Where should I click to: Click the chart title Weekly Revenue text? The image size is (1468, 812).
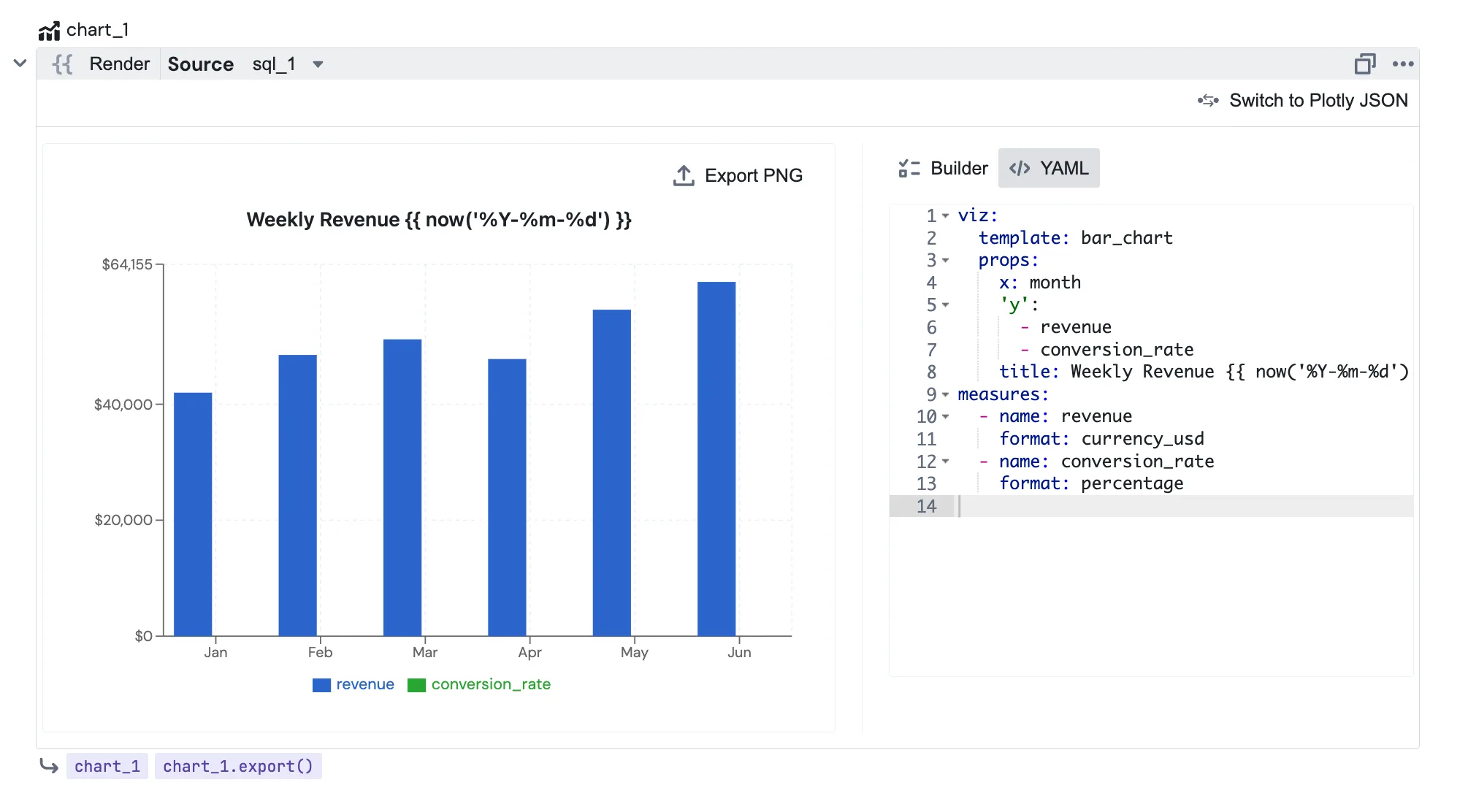[438, 220]
